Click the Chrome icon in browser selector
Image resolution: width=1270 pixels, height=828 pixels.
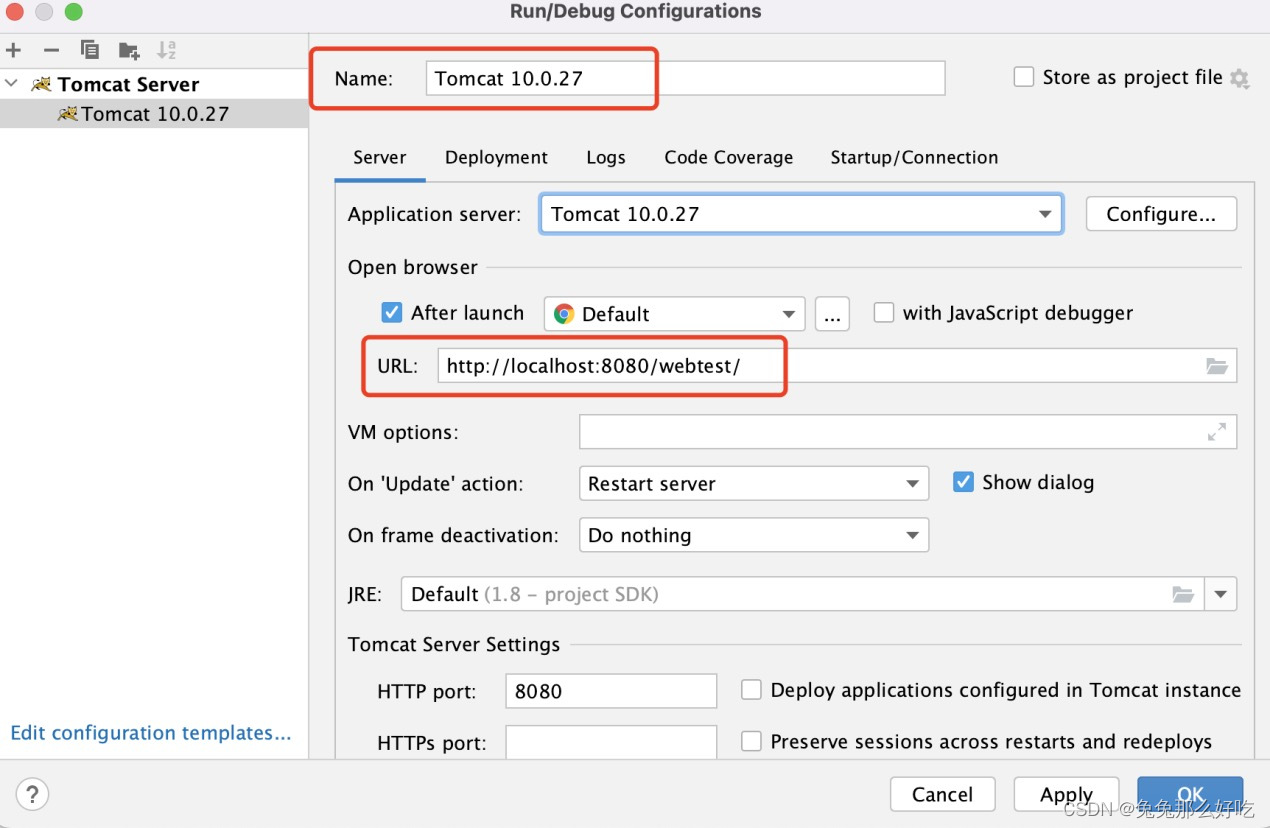564,314
